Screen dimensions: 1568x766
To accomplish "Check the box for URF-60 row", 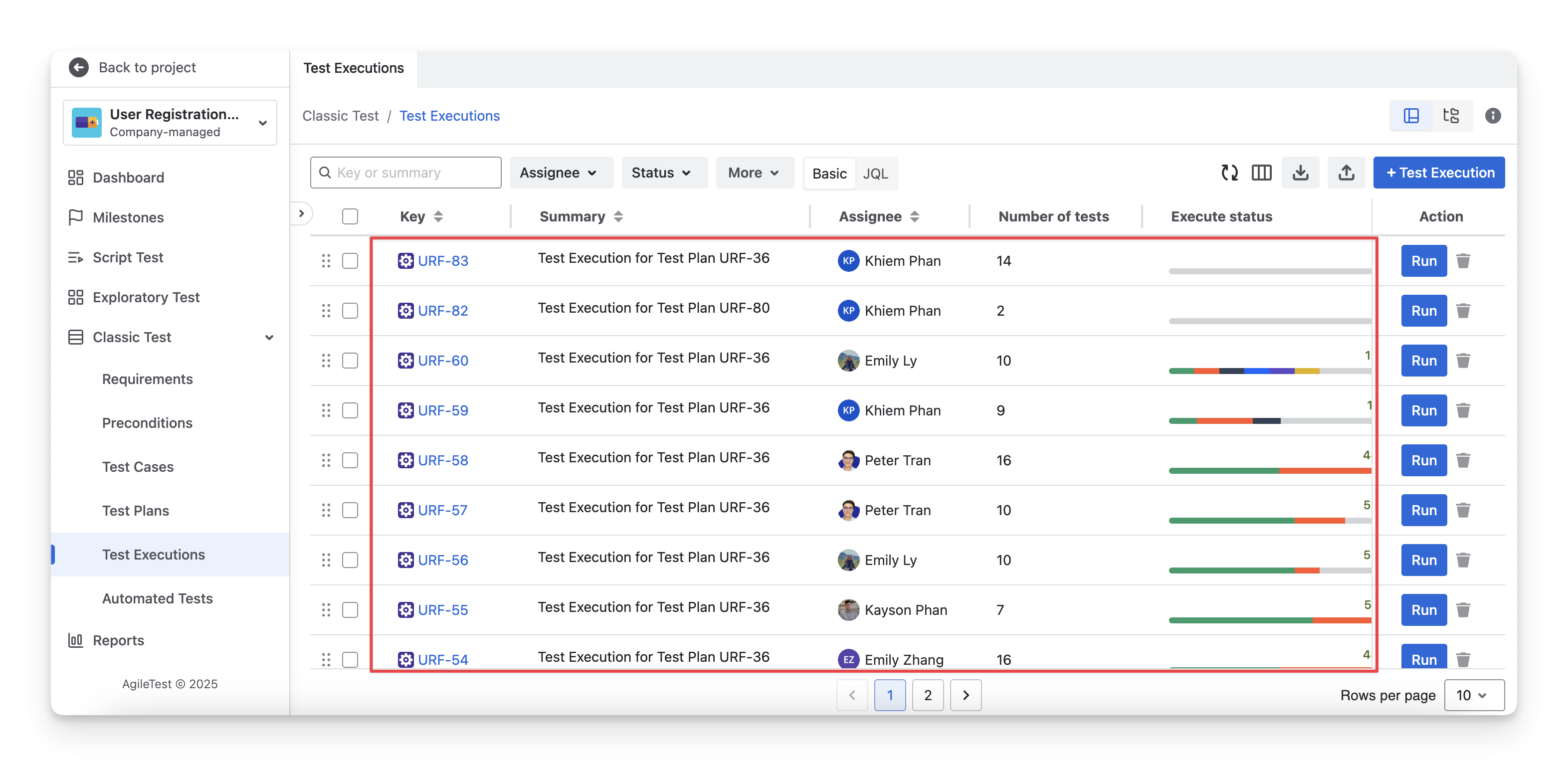I will 350,361.
